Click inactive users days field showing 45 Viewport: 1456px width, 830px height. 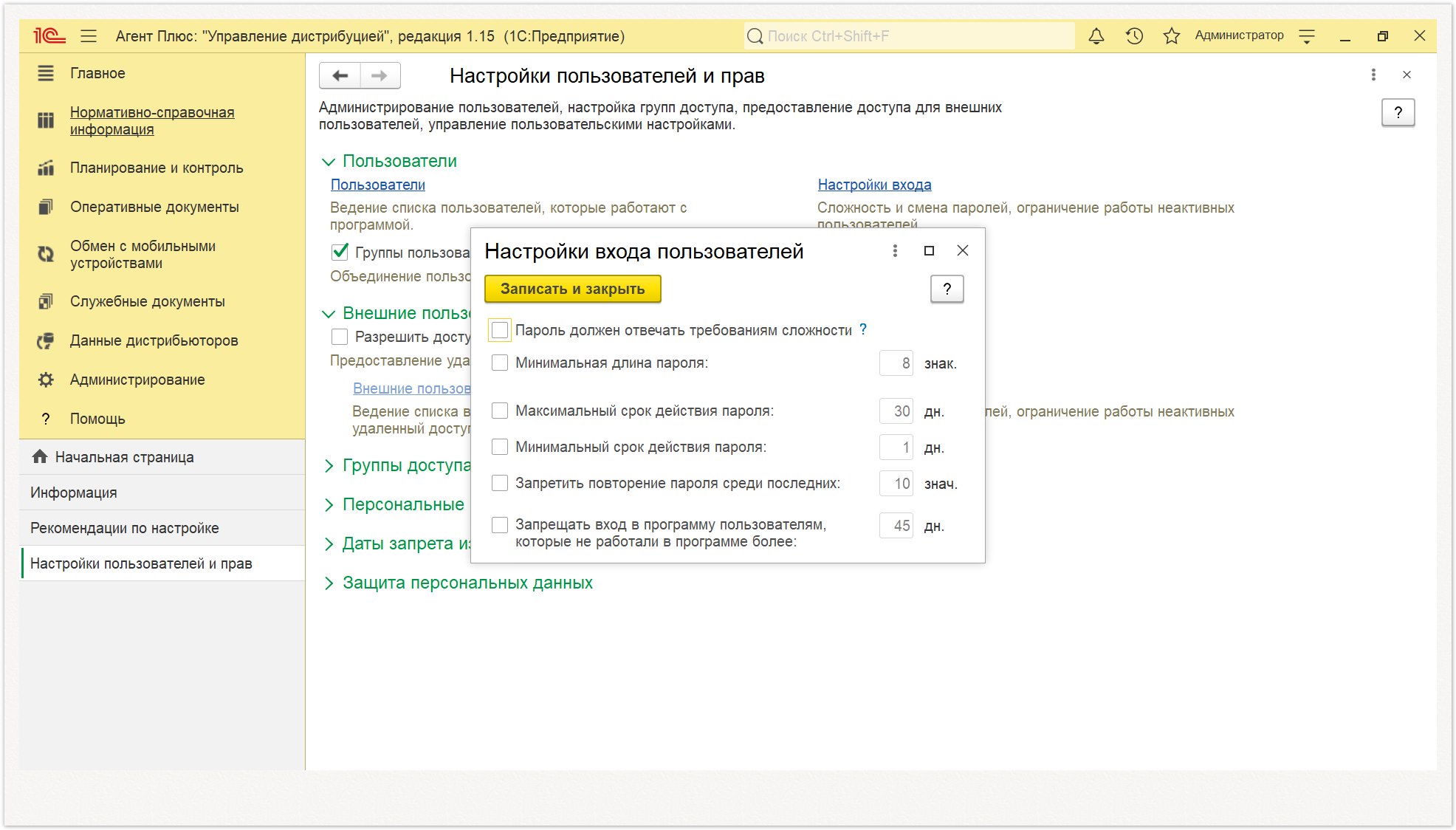(x=896, y=526)
